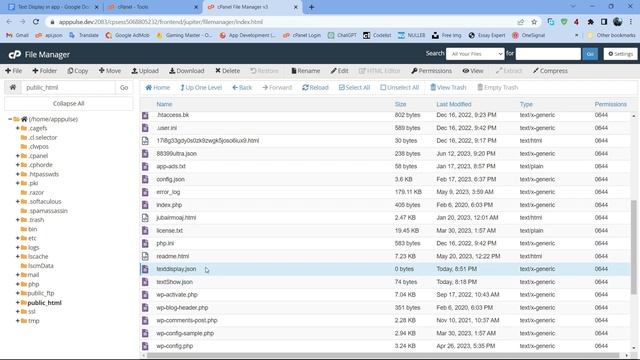
Task: Select the .cl.selector folder in tree
Action: (x=42, y=138)
